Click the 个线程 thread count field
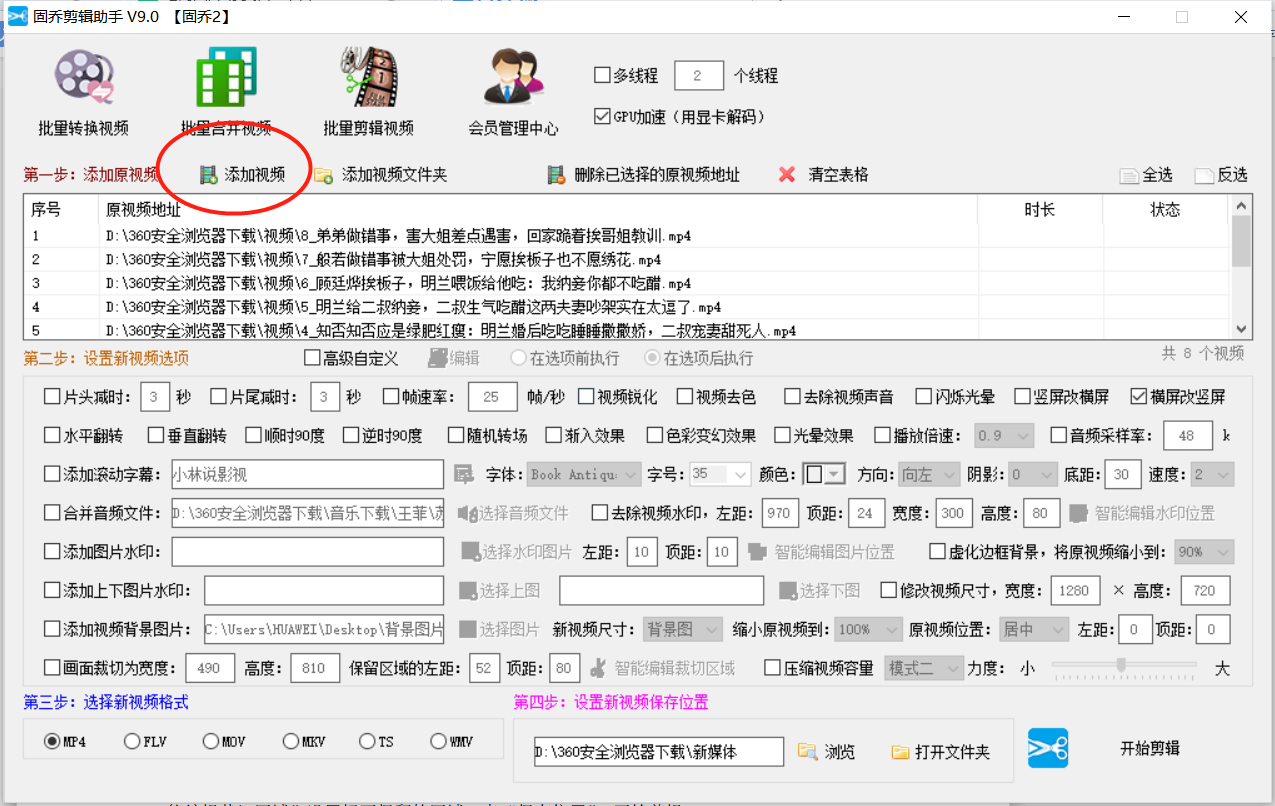This screenshot has height=806, width=1275. 700,75
